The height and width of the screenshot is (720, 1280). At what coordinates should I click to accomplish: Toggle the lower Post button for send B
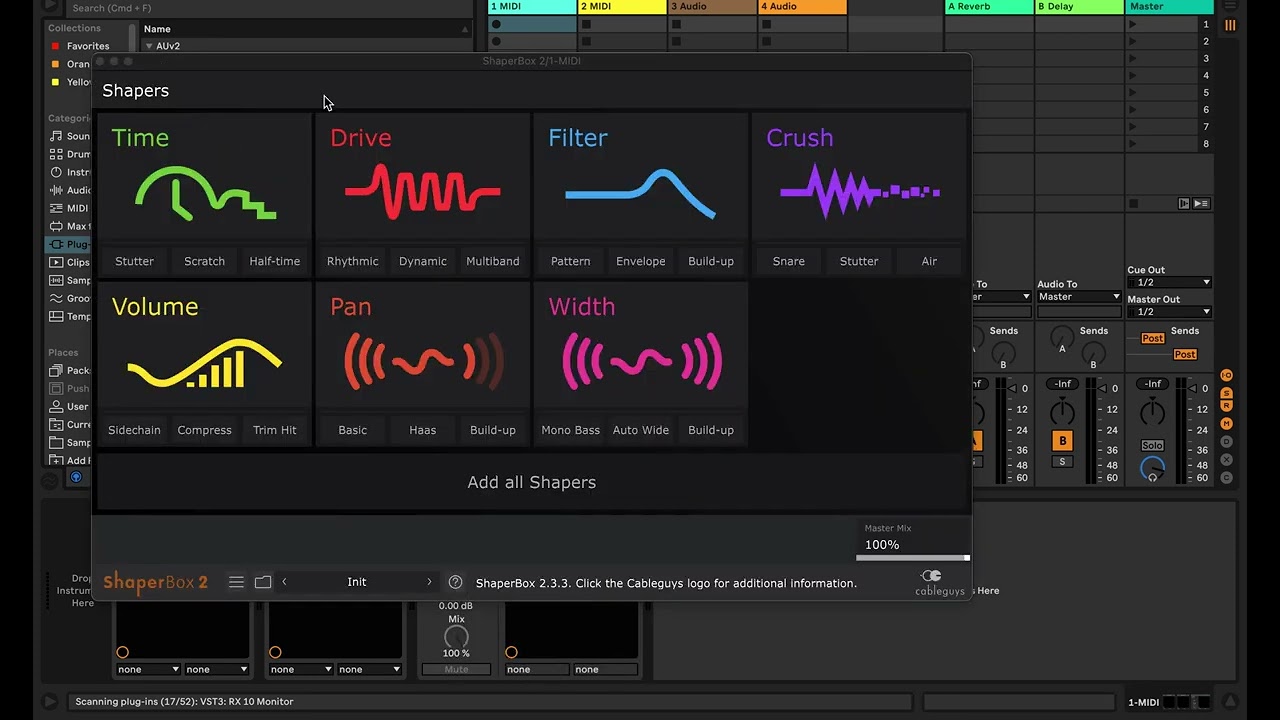pos(1185,354)
